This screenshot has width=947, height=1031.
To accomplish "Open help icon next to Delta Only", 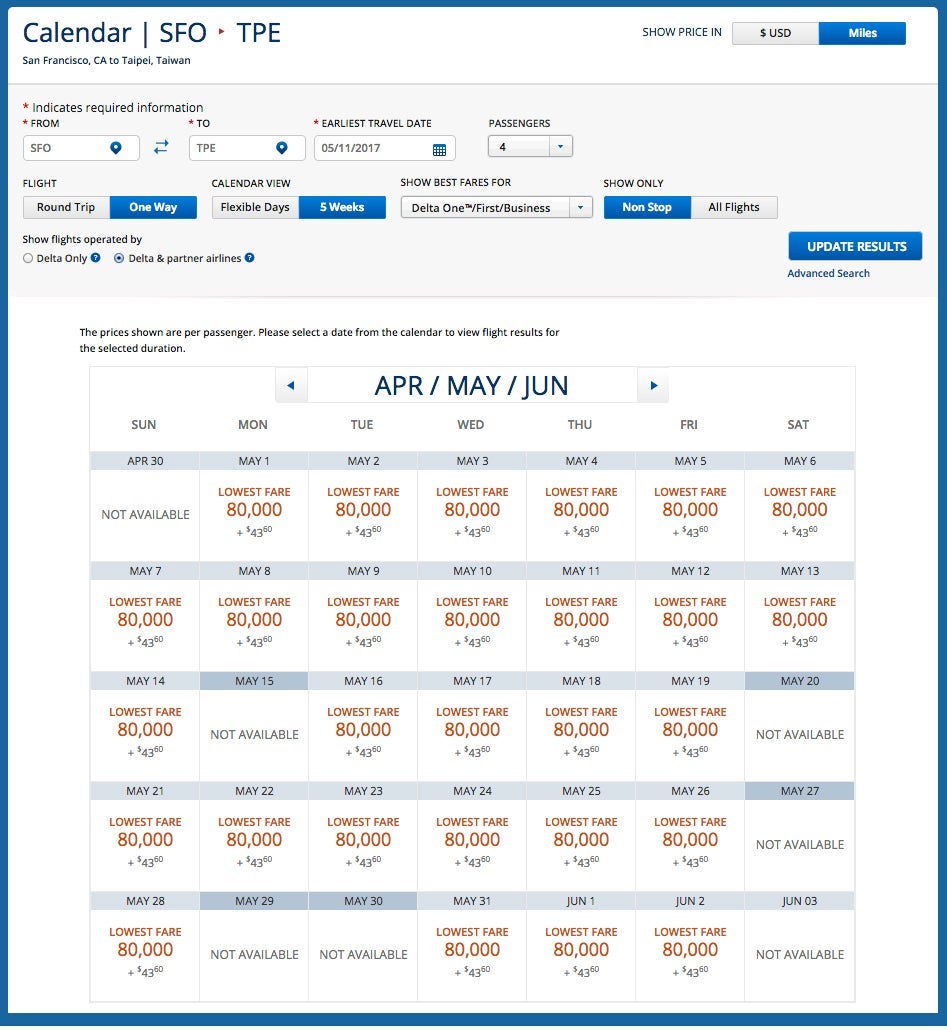I will [x=96, y=258].
